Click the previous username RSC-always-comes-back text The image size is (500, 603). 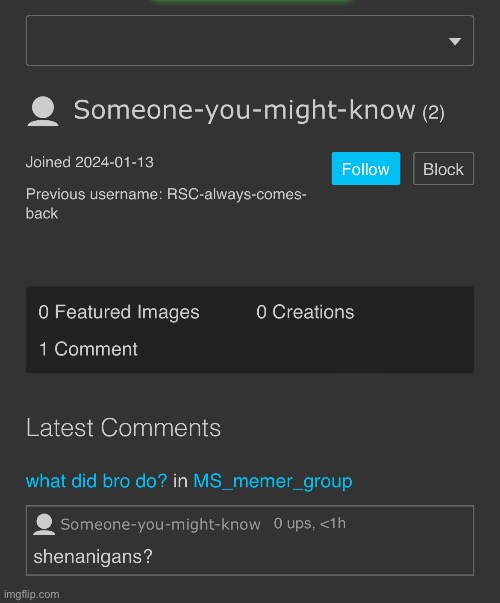(166, 203)
